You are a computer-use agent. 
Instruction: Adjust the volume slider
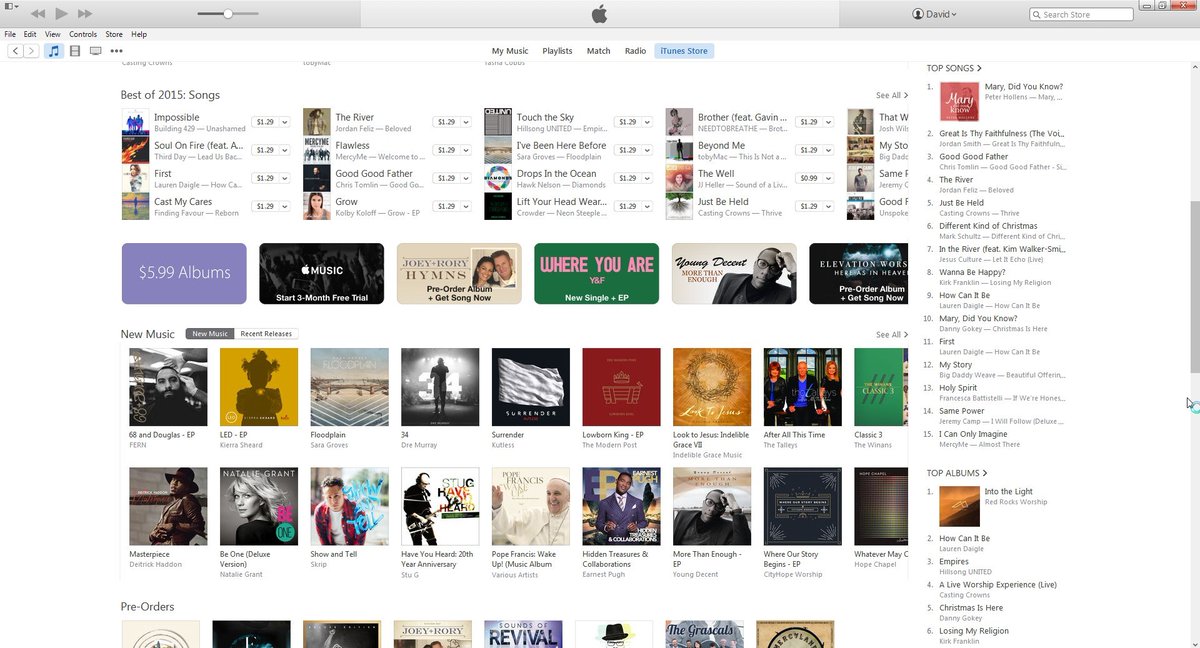tap(227, 14)
